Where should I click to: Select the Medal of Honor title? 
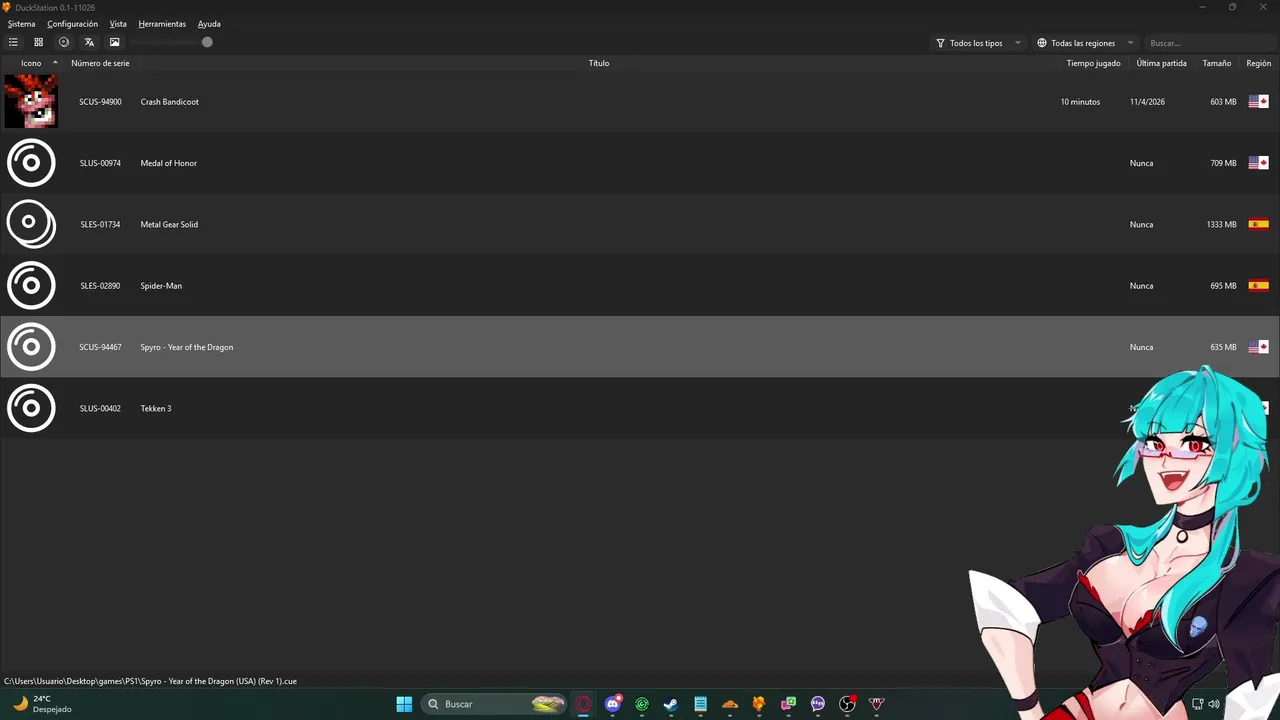[168, 163]
